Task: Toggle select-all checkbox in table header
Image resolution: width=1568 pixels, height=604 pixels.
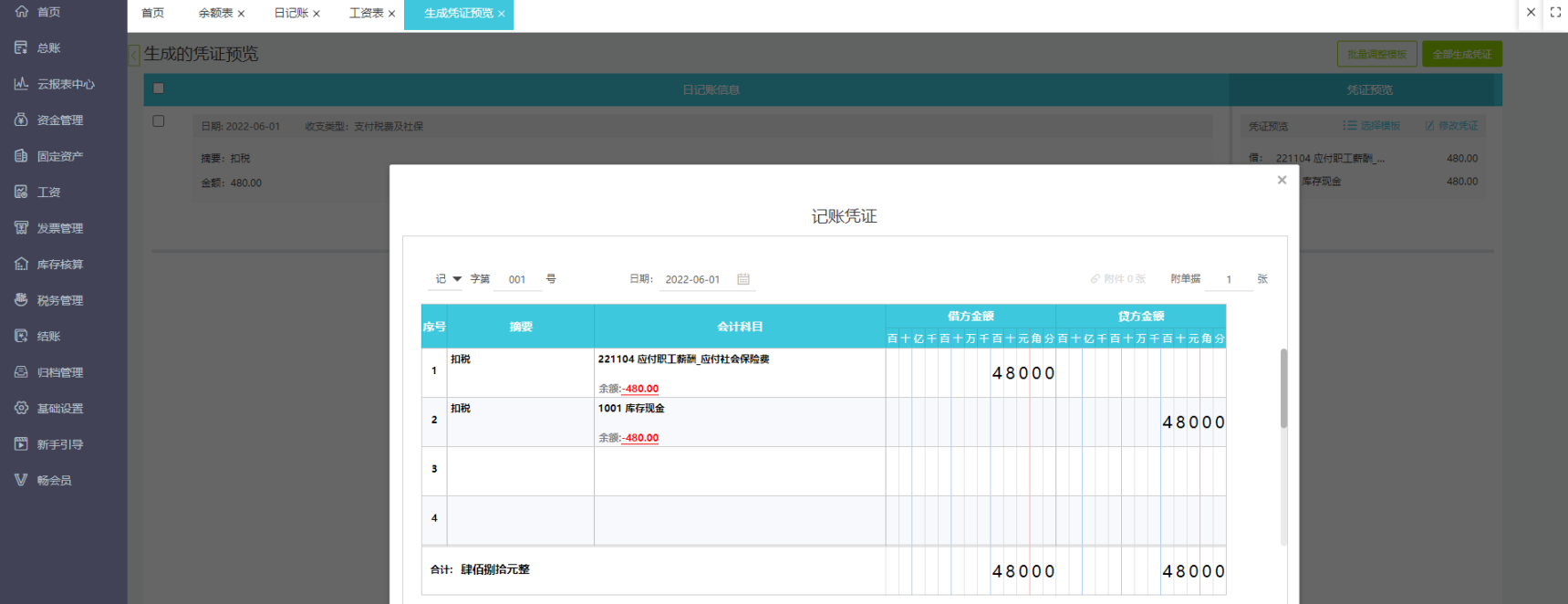Action: (x=159, y=89)
